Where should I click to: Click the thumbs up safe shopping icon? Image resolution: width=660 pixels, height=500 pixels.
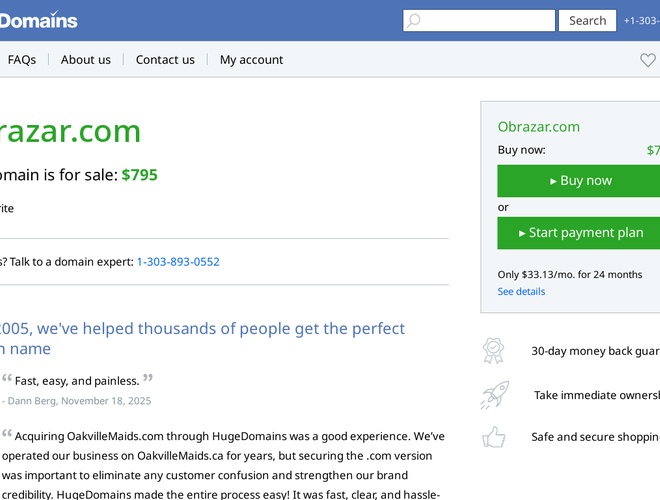point(494,437)
